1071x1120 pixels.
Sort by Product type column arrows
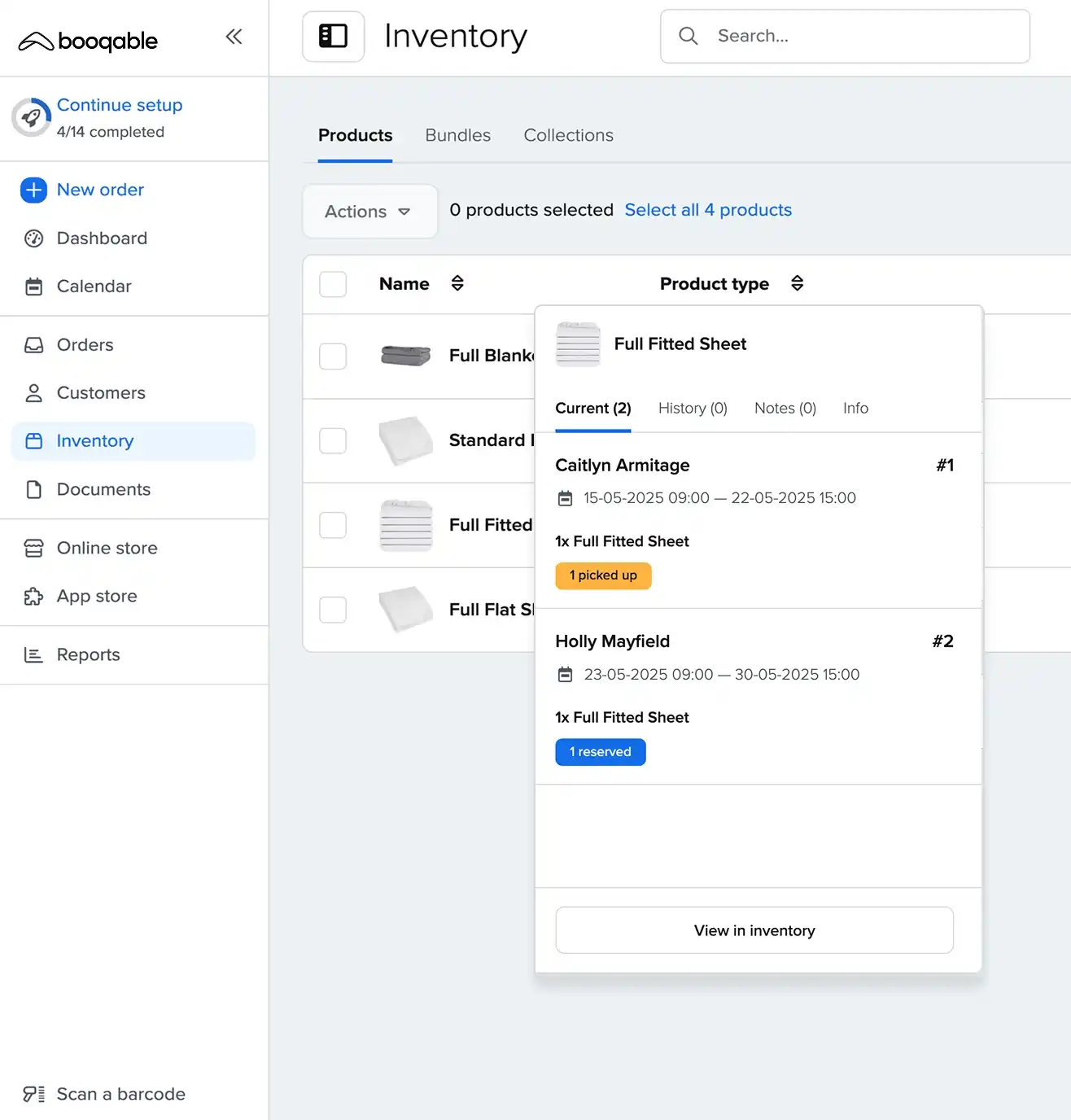pyautogui.click(x=797, y=283)
